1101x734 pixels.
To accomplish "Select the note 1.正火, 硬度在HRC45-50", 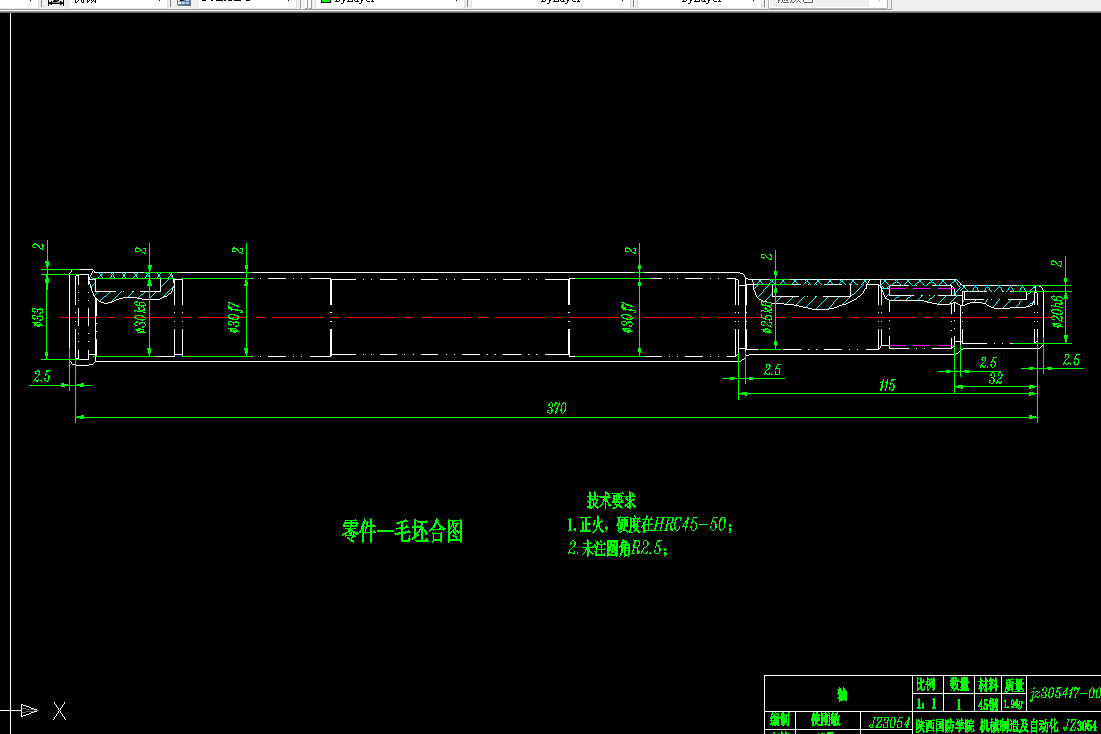I will (650, 525).
